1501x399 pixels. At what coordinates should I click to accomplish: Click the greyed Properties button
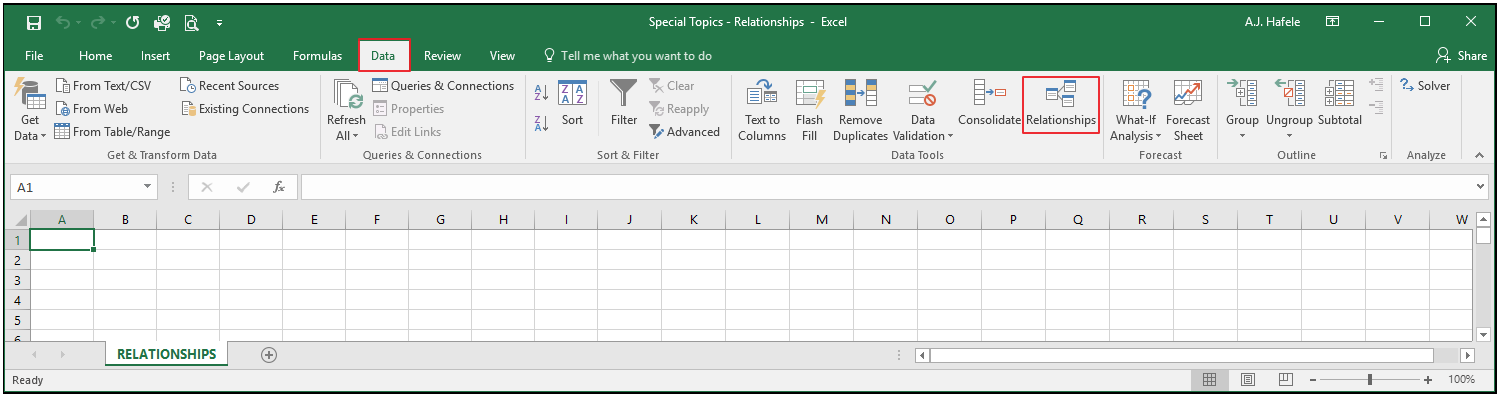click(x=408, y=109)
